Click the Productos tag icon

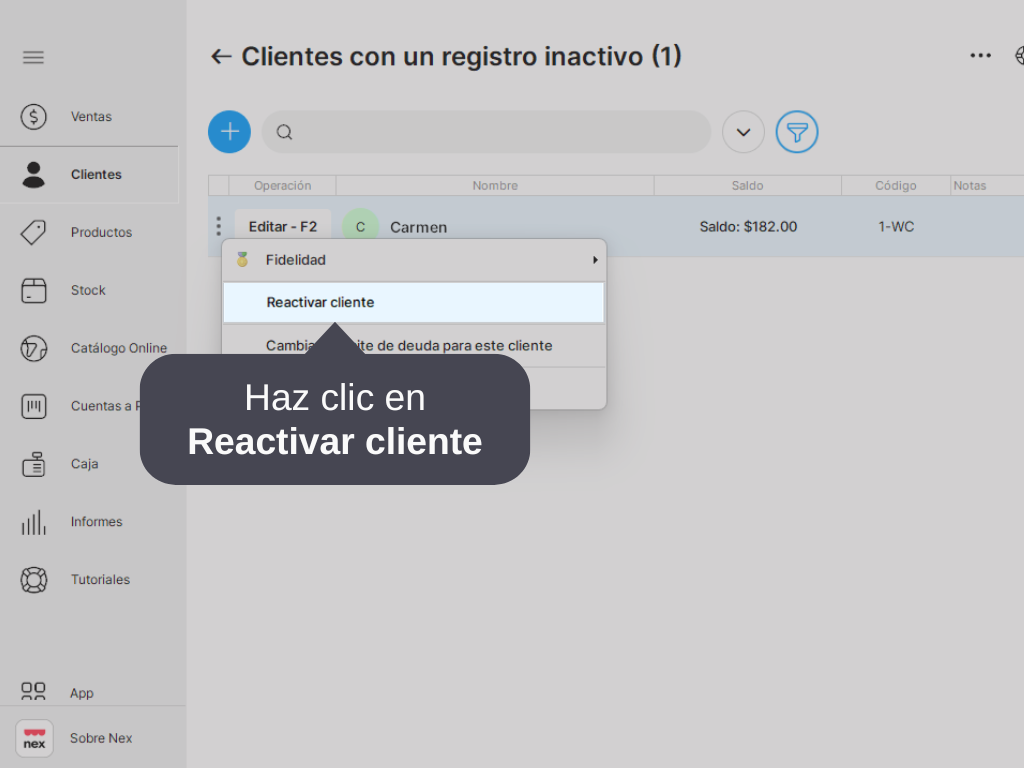click(x=33, y=232)
